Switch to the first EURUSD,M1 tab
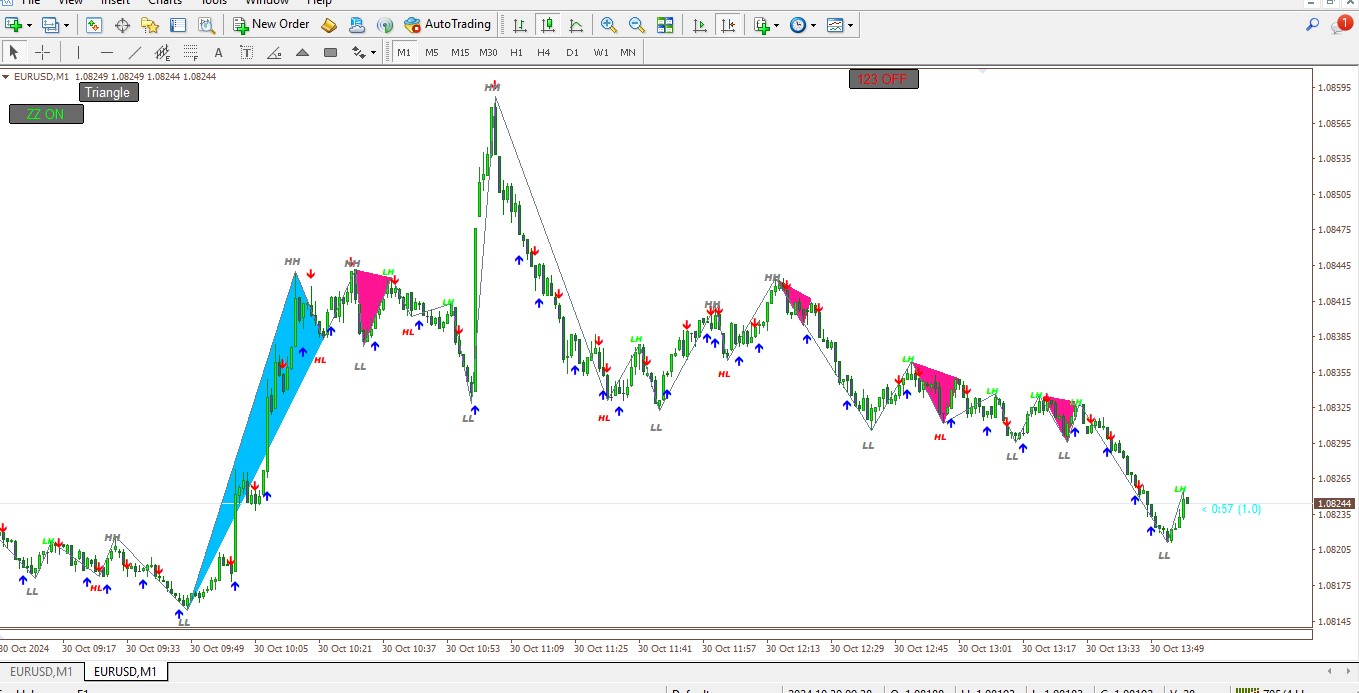Image resolution: width=1359 pixels, height=693 pixels. pyautogui.click(x=42, y=672)
